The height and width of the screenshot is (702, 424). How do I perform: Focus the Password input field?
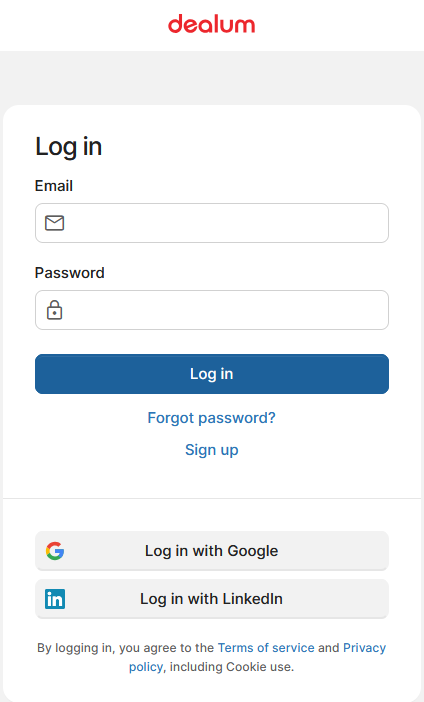pyautogui.click(x=212, y=310)
